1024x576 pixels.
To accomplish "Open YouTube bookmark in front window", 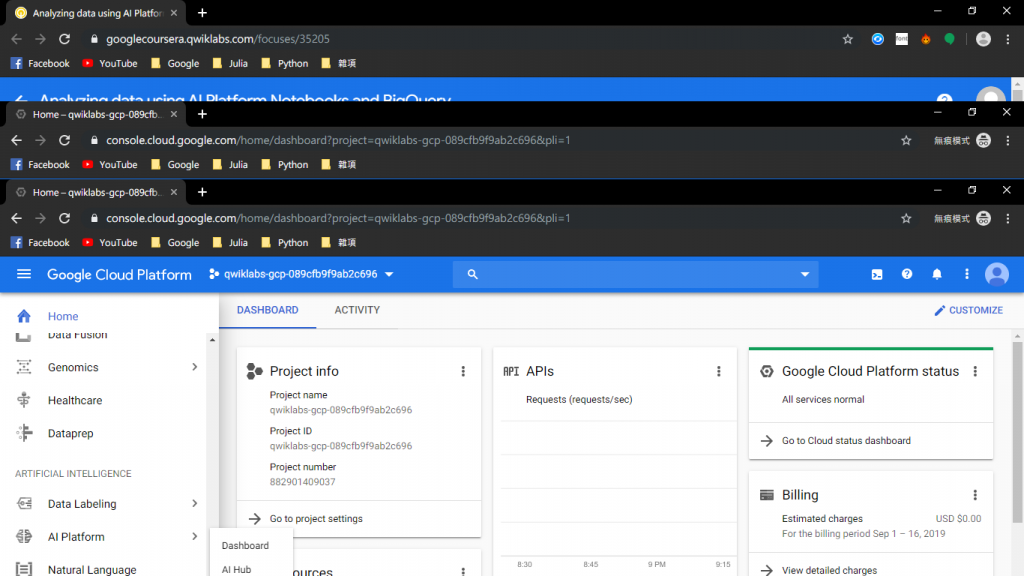I will pos(110,242).
